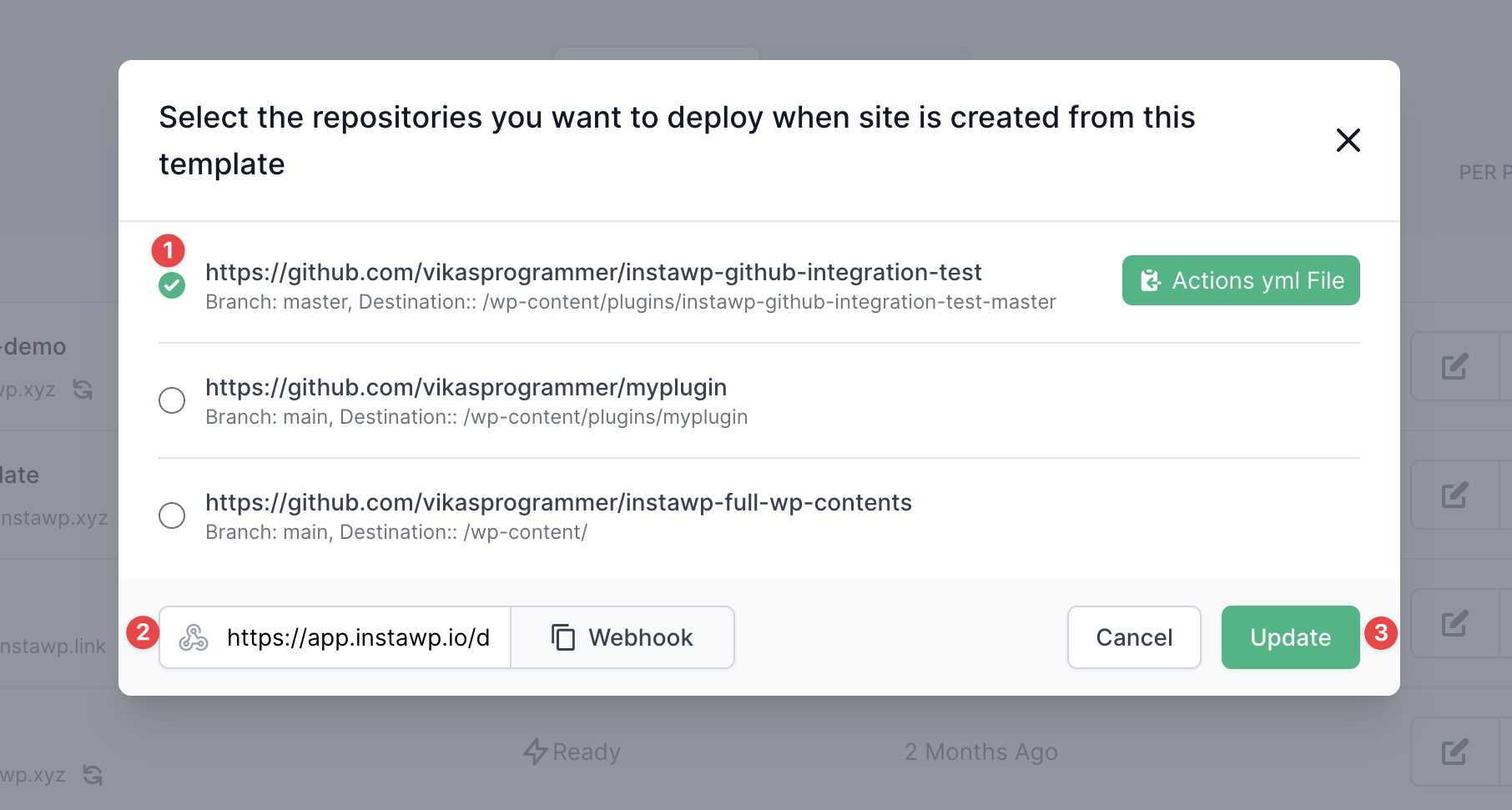Select the myplugin repository radio button
The width and height of the screenshot is (1512, 810).
tap(172, 400)
